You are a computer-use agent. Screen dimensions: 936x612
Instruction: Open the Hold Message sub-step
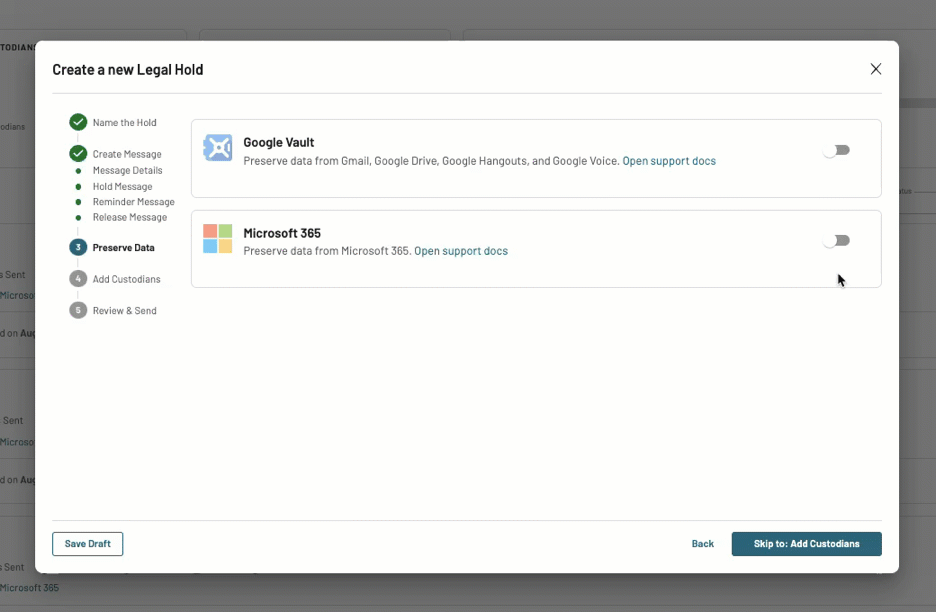coord(122,187)
